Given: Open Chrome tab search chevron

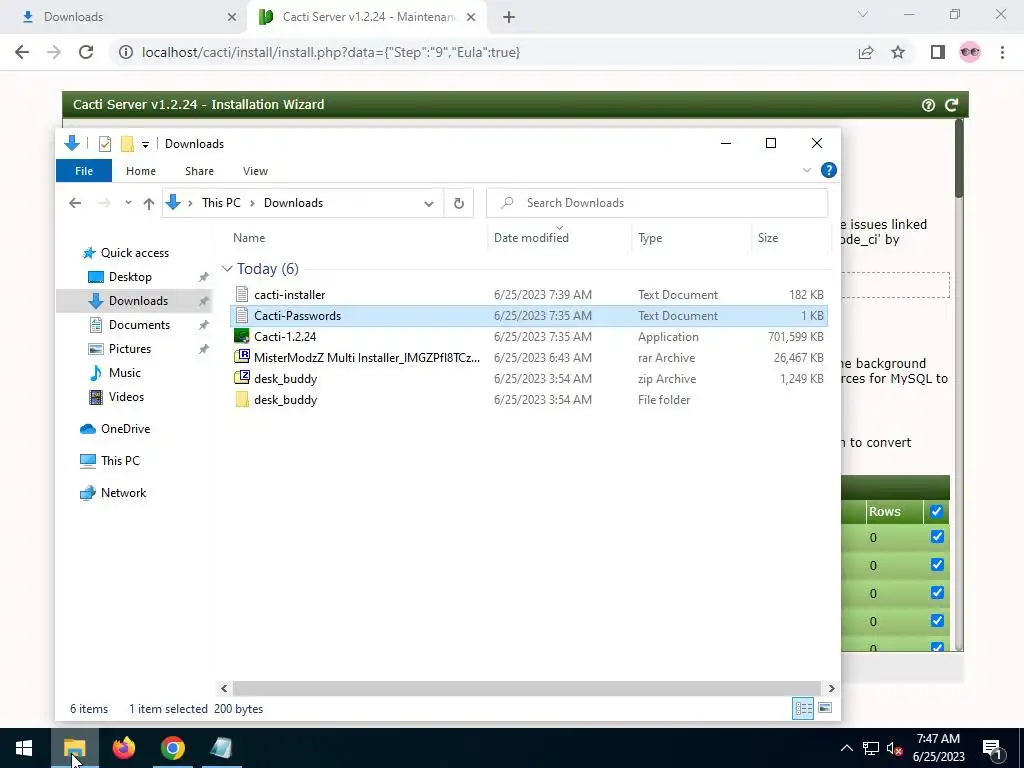Looking at the screenshot, I should [863, 14].
